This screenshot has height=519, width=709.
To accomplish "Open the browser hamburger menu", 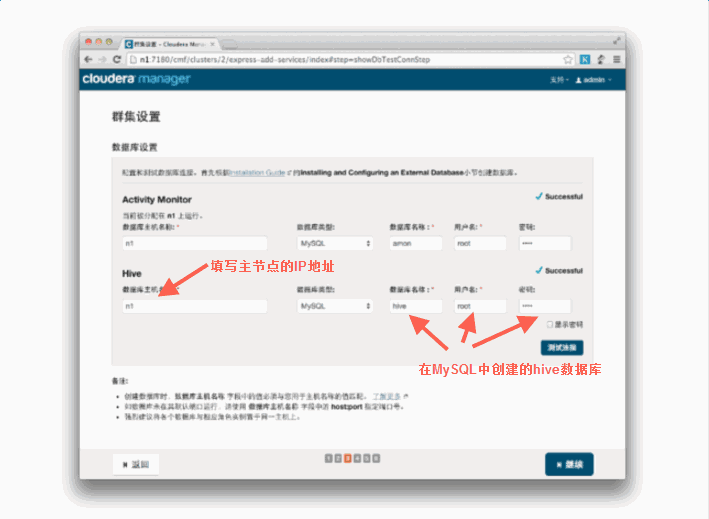I will (617, 59).
